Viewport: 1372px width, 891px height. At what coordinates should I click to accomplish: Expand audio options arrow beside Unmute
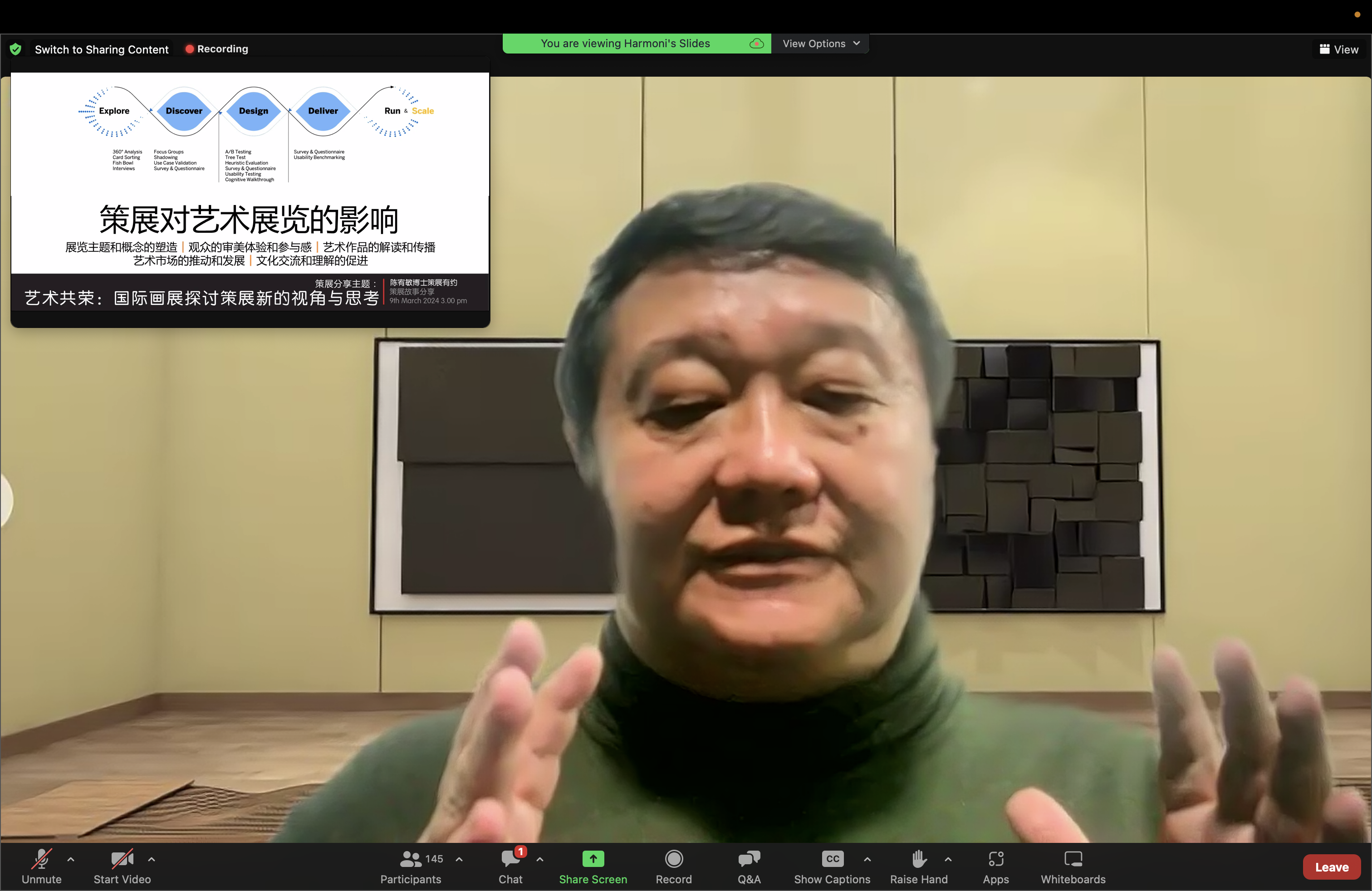click(71, 859)
